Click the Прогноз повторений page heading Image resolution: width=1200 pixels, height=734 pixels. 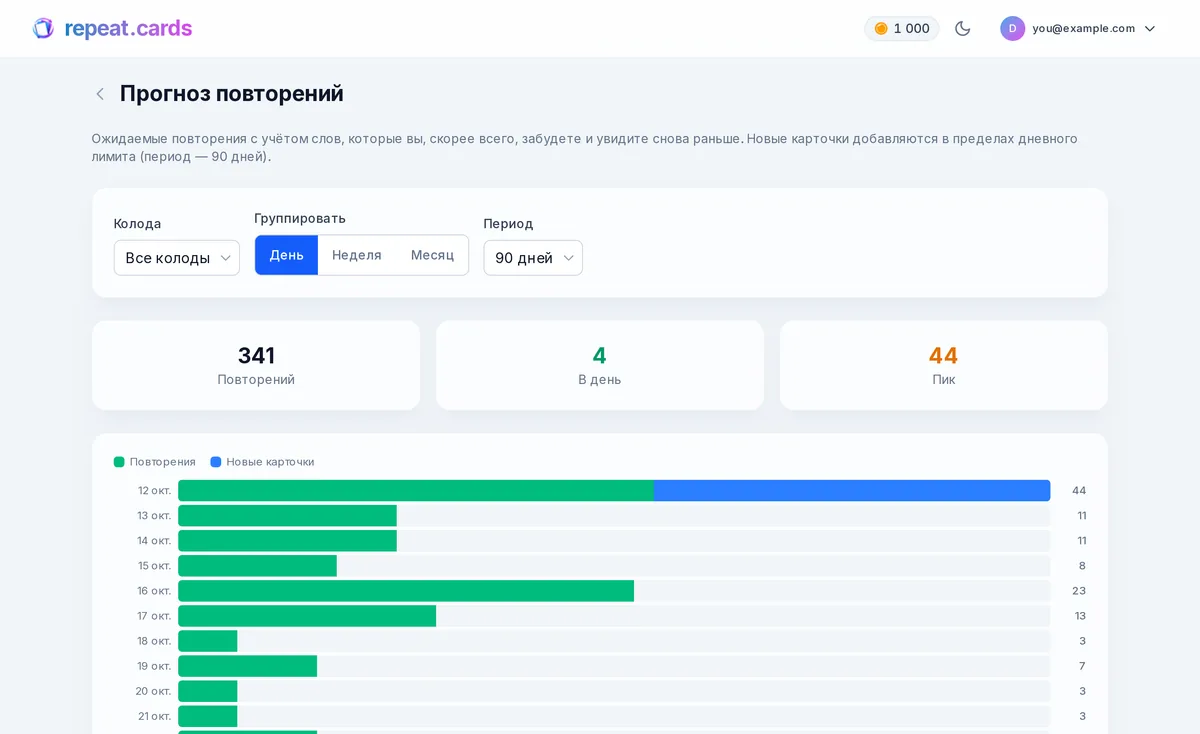click(232, 94)
